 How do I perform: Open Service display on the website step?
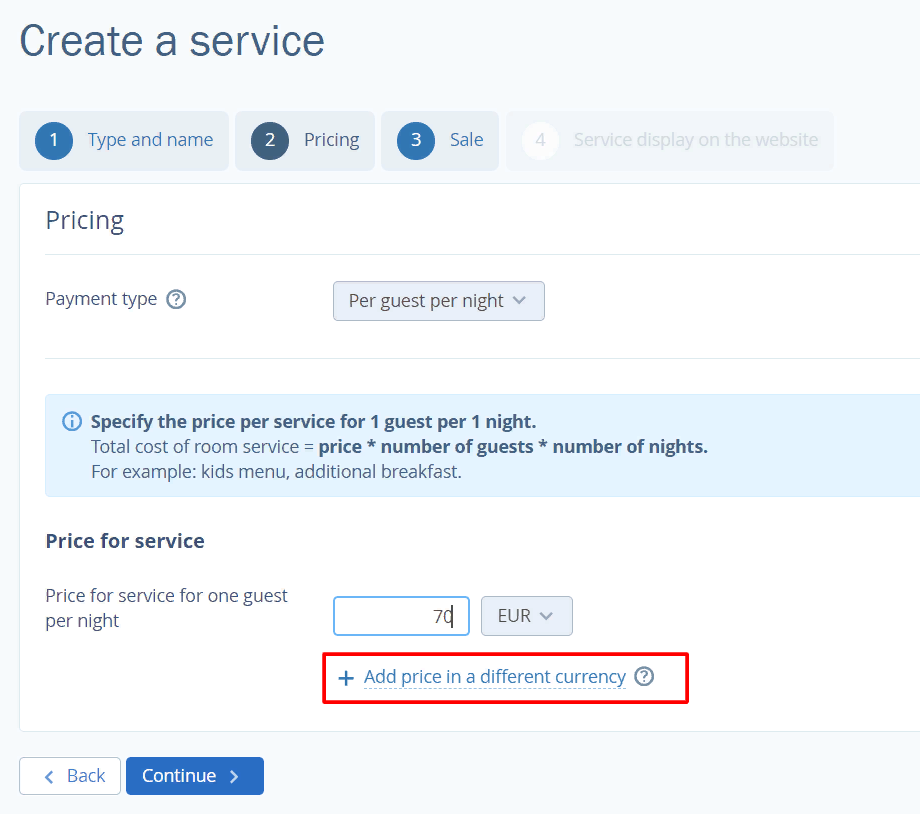point(669,141)
